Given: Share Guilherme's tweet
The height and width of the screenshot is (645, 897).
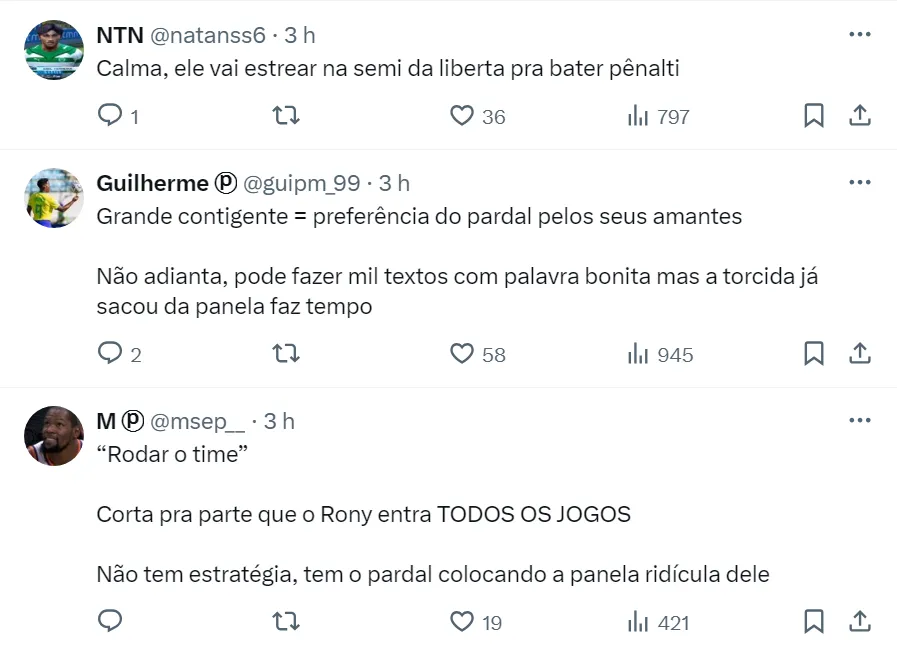Looking at the screenshot, I should pyautogui.click(x=860, y=354).
